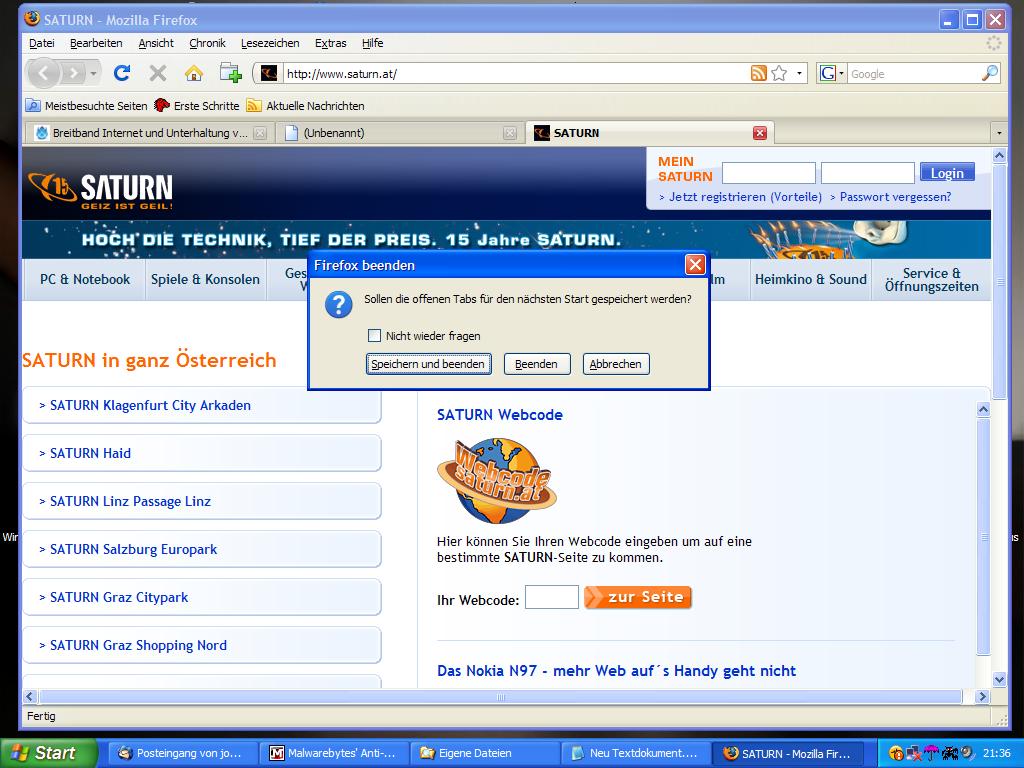The width and height of the screenshot is (1024, 768).
Task: Open Spiele & Konsolen category
Action: [205, 280]
